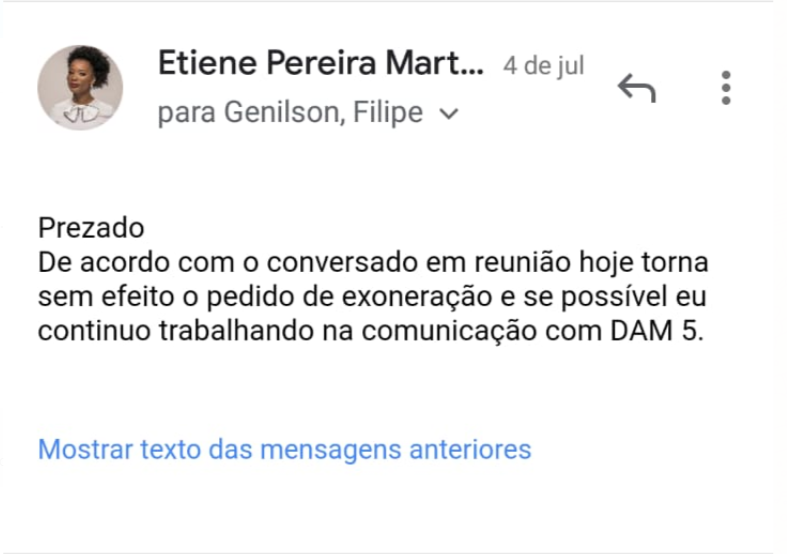787x554 pixels.
Task: Tap the reply arrow icon
Action: point(636,88)
